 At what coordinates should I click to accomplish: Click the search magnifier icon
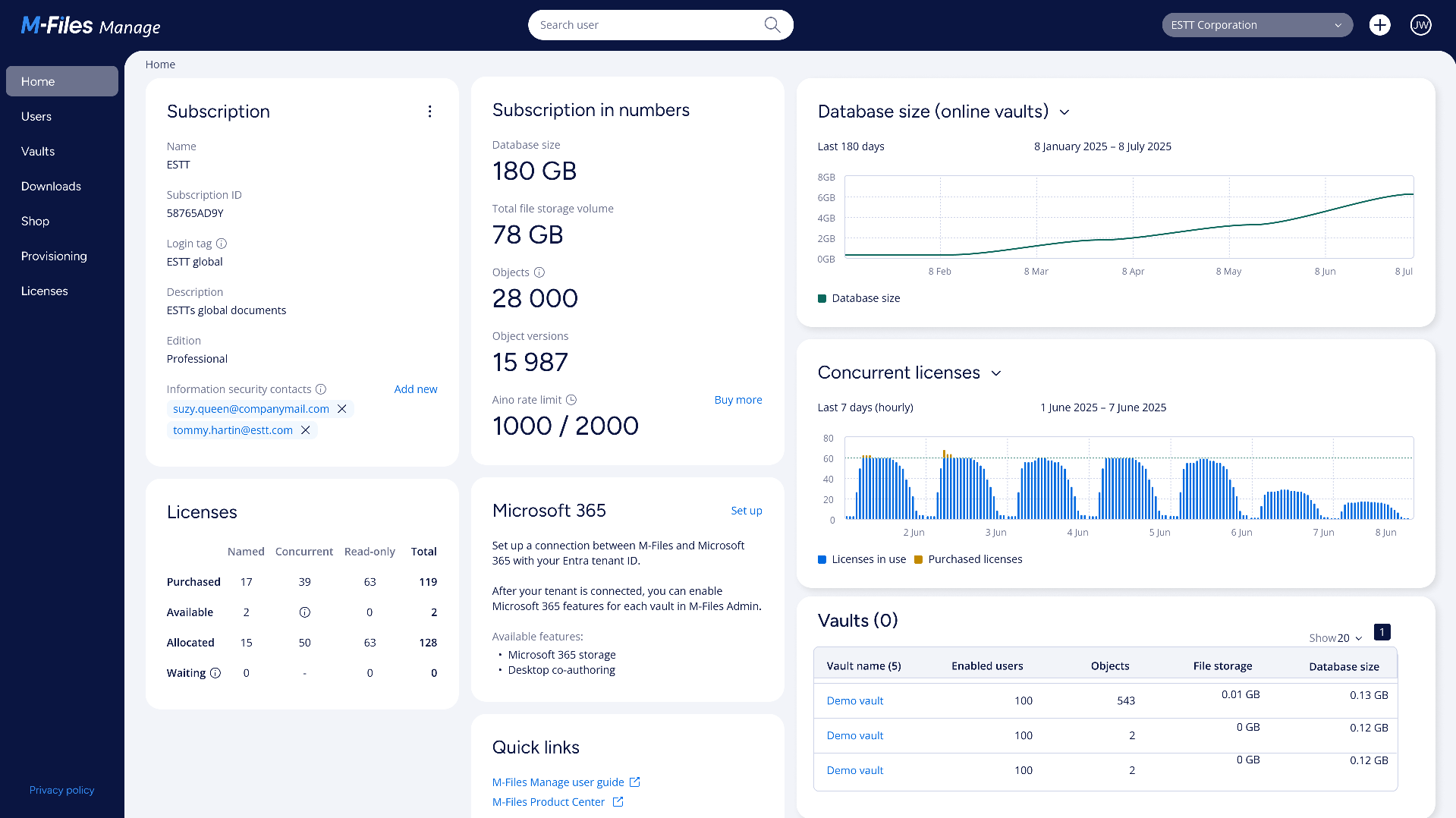[x=772, y=25]
